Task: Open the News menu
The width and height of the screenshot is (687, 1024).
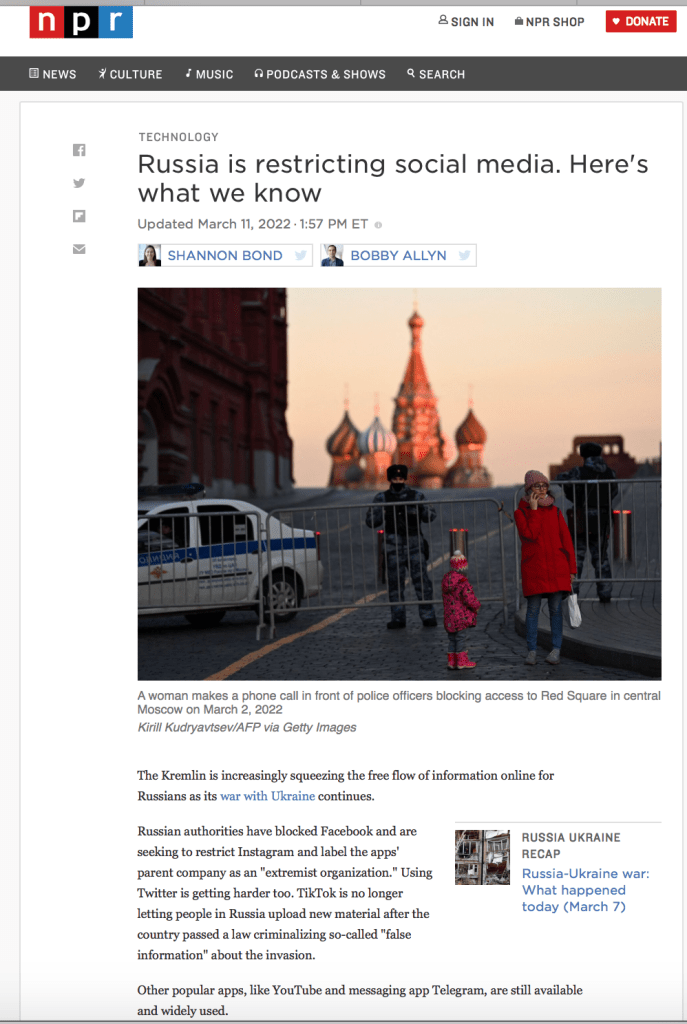Action: (53, 74)
